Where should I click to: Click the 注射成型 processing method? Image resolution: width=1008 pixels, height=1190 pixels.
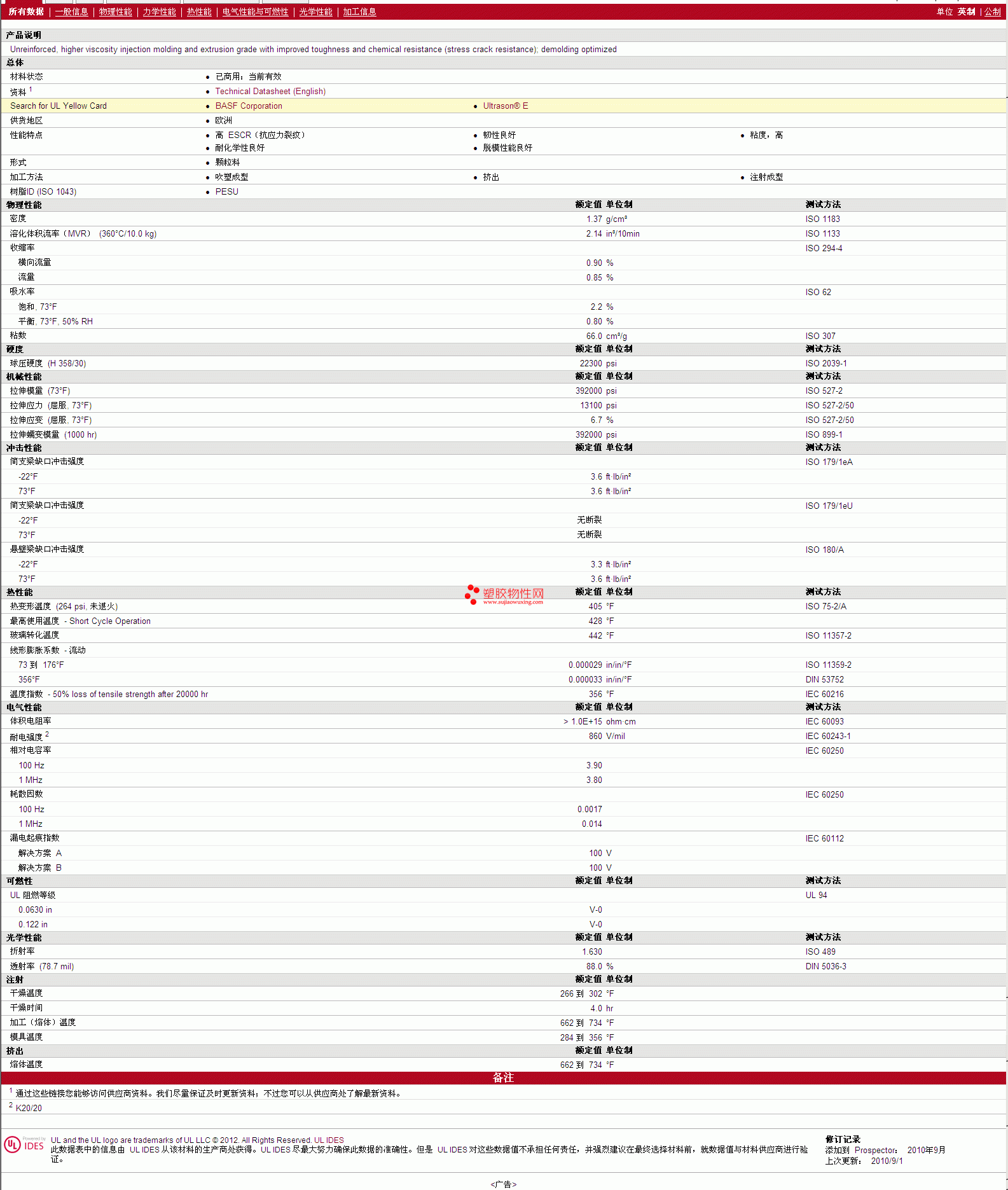click(x=766, y=177)
